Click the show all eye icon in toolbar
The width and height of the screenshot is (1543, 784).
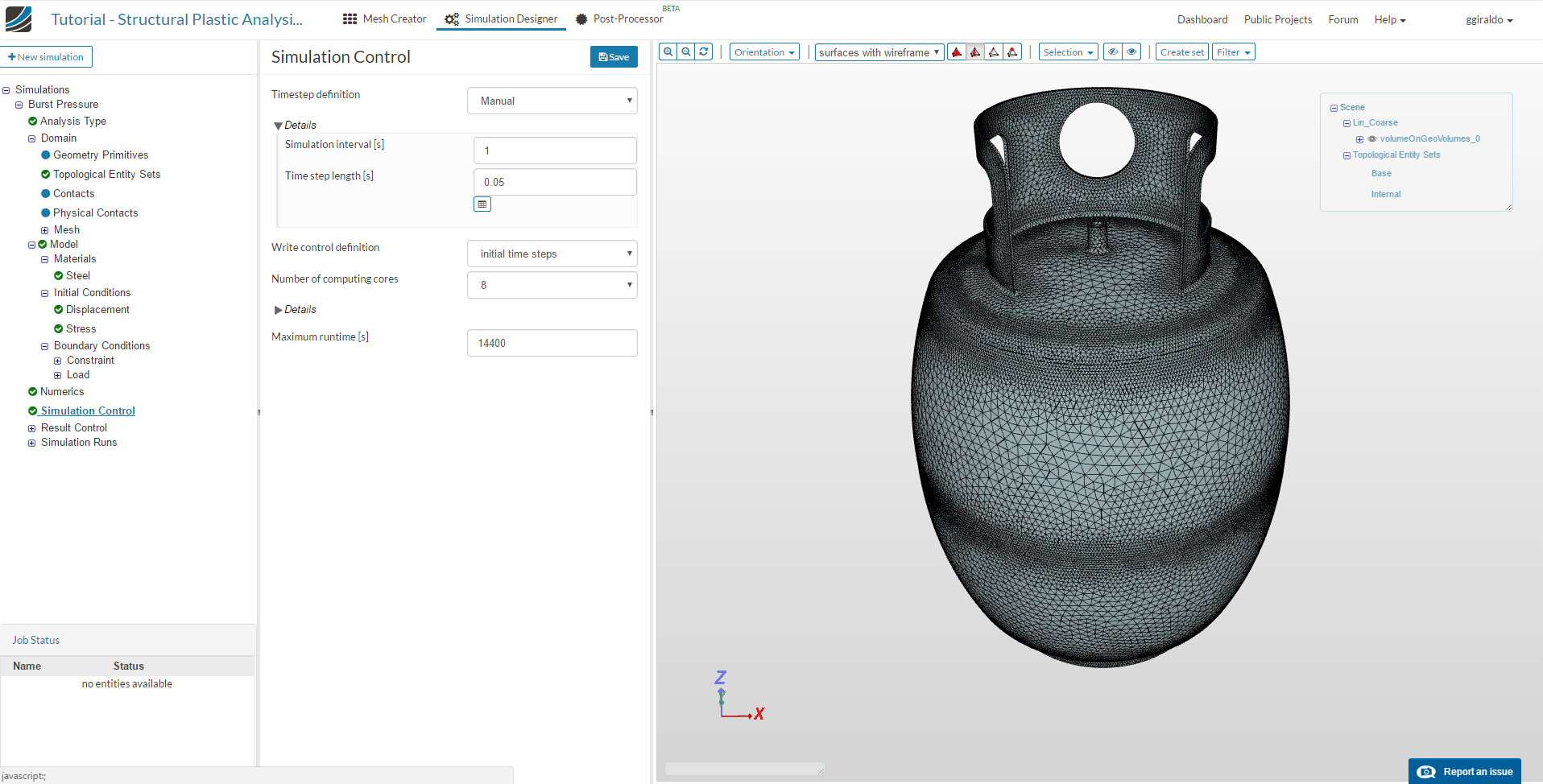click(1131, 52)
